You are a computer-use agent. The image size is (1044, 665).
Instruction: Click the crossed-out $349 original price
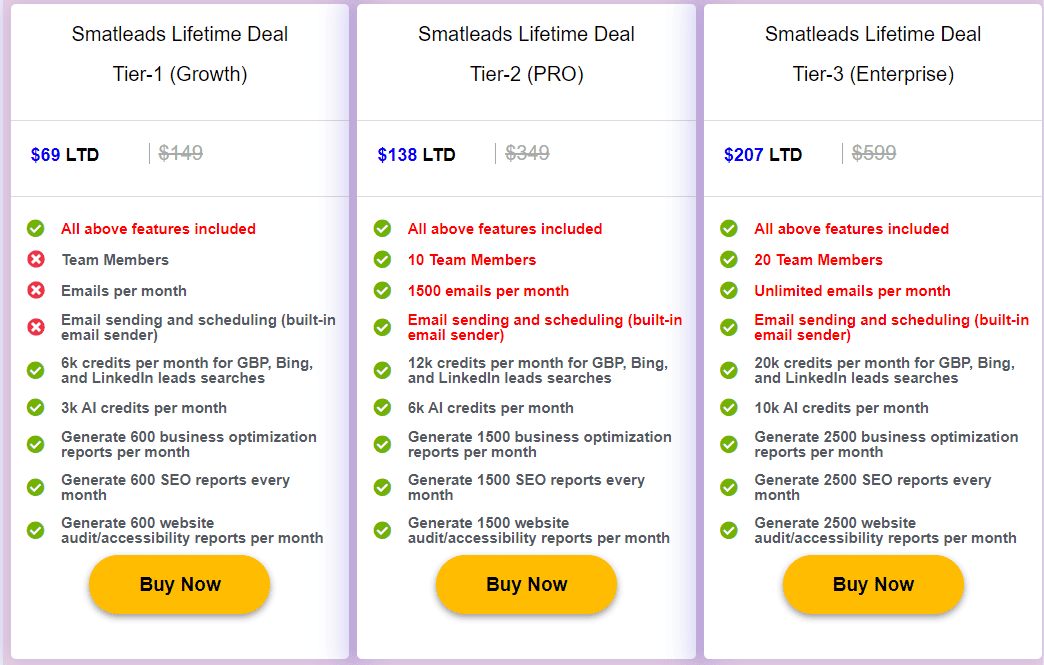(x=527, y=153)
